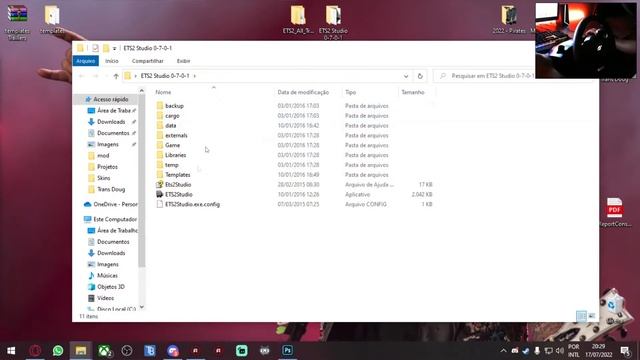The image size is (640, 360).
Task: Select the Game folder
Action: pos(172,145)
